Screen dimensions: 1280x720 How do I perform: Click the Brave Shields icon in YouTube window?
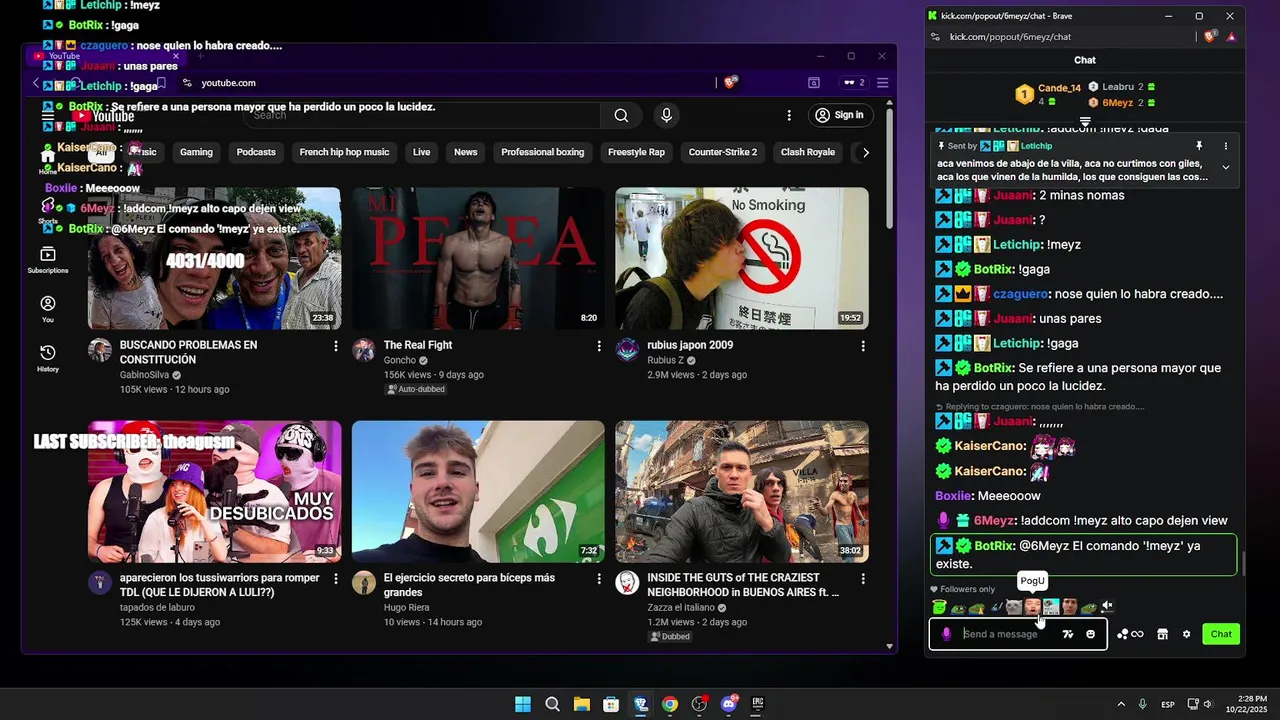pyautogui.click(x=730, y=83)
